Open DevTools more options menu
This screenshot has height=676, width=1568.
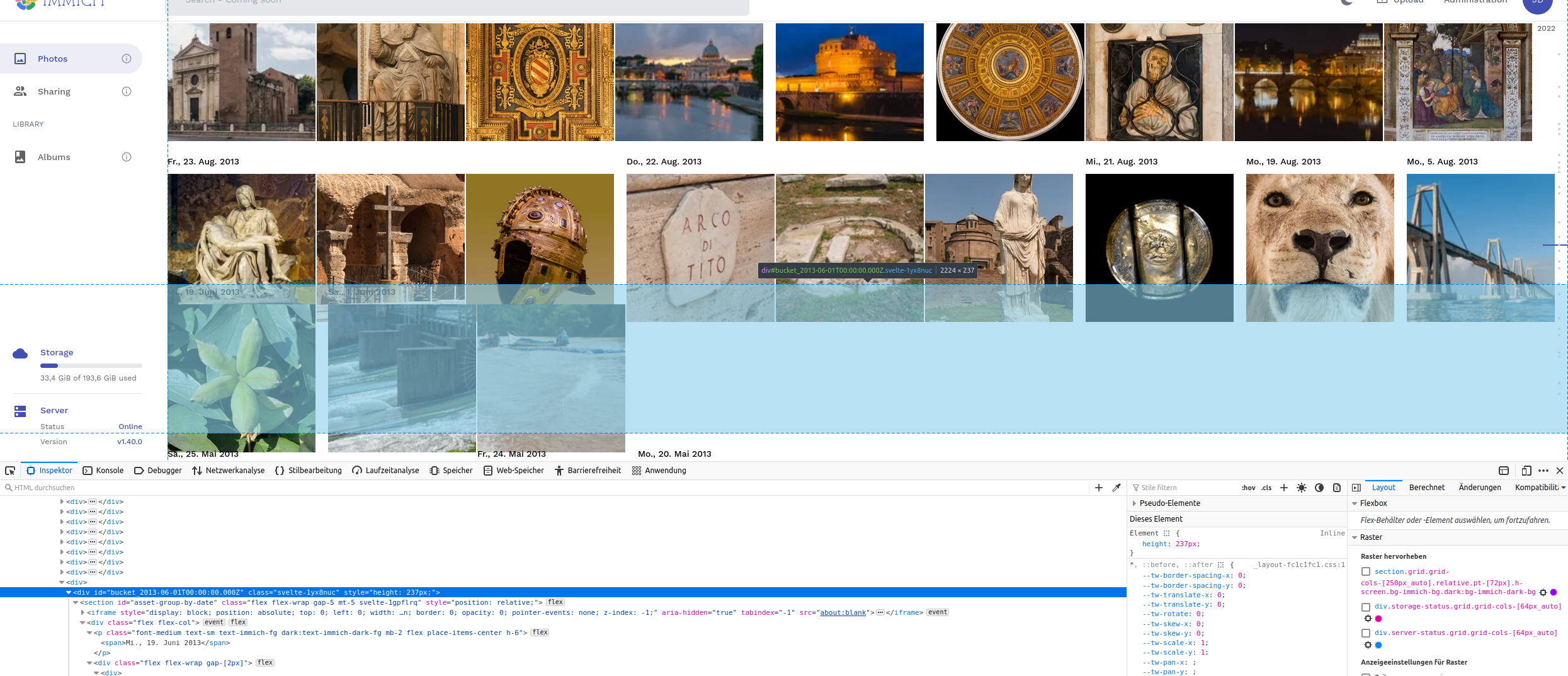point(1543,471)
